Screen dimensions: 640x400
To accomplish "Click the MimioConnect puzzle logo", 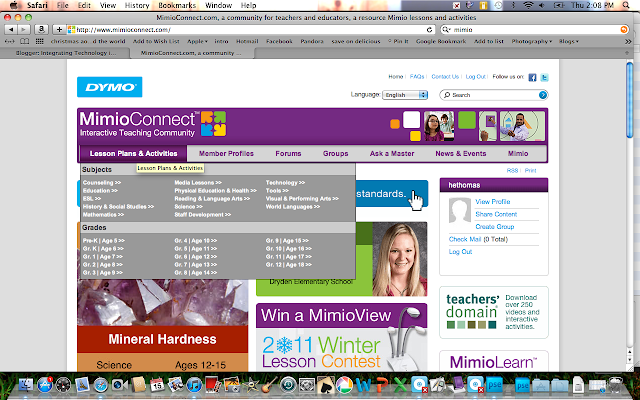I will (x=213, y=123).
